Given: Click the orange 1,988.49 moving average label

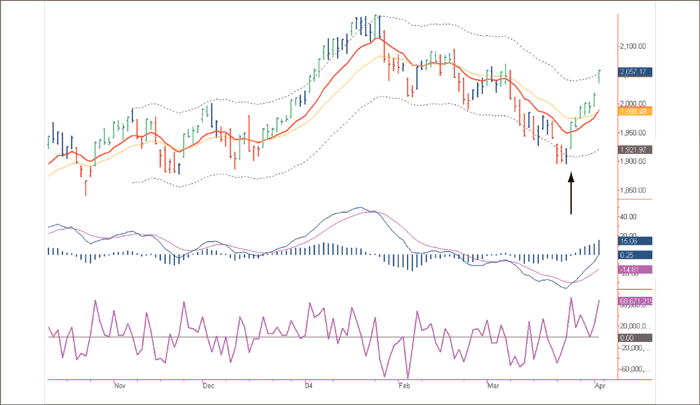Looking at the screenshot, I should pyautogui.click(x=635, y=112).
